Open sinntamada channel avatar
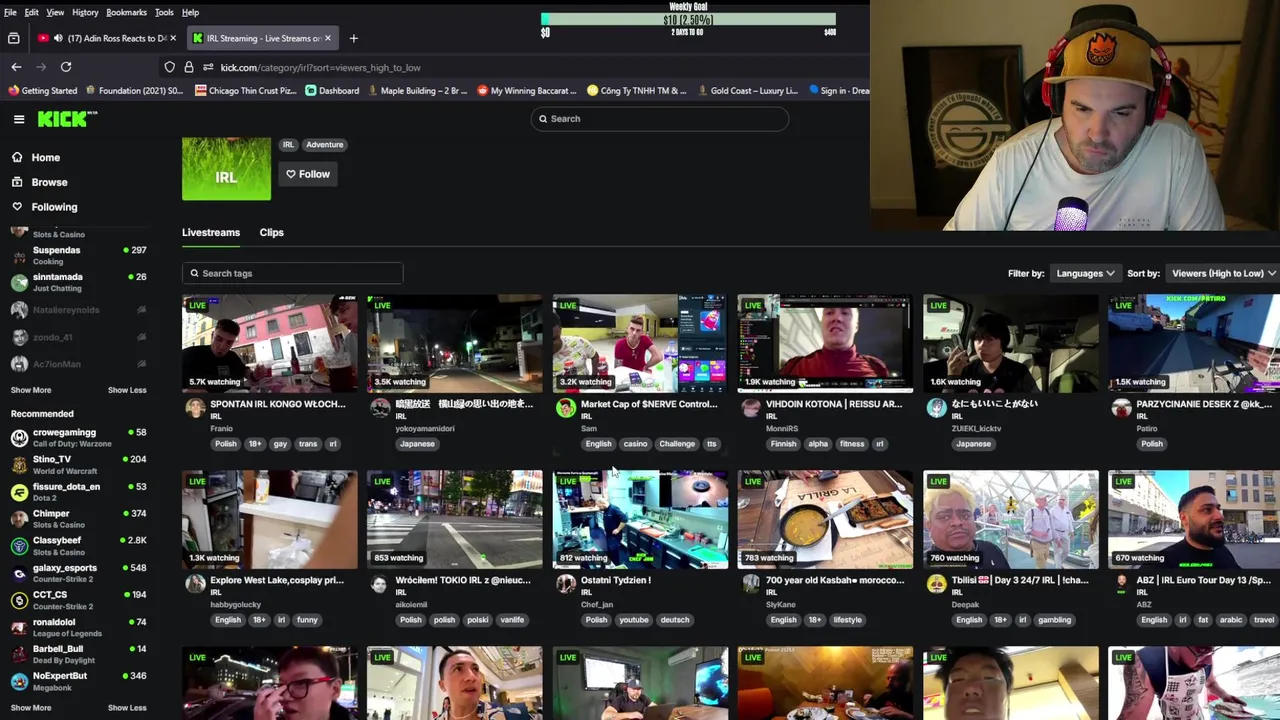 (x=19, y=282)
